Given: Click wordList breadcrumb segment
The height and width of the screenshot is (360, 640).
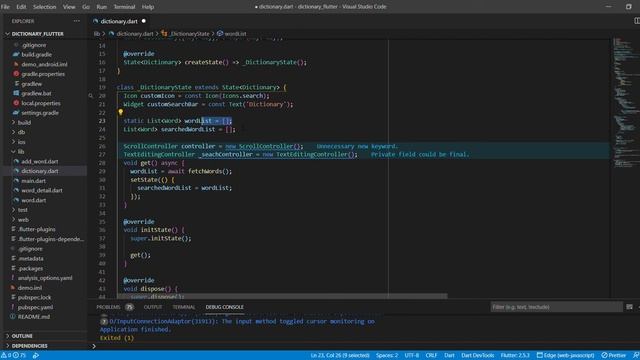Looking at the screenshot, I should point(235,34).
